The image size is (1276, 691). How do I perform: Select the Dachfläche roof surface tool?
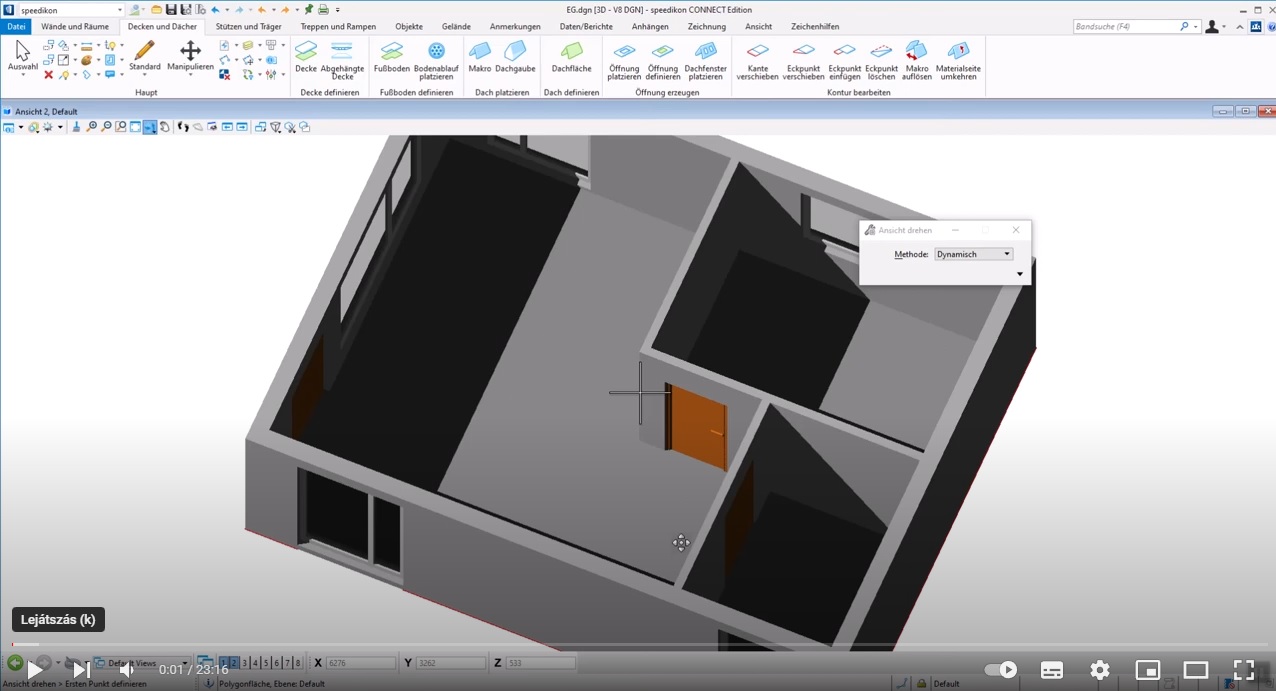(571, 56)
